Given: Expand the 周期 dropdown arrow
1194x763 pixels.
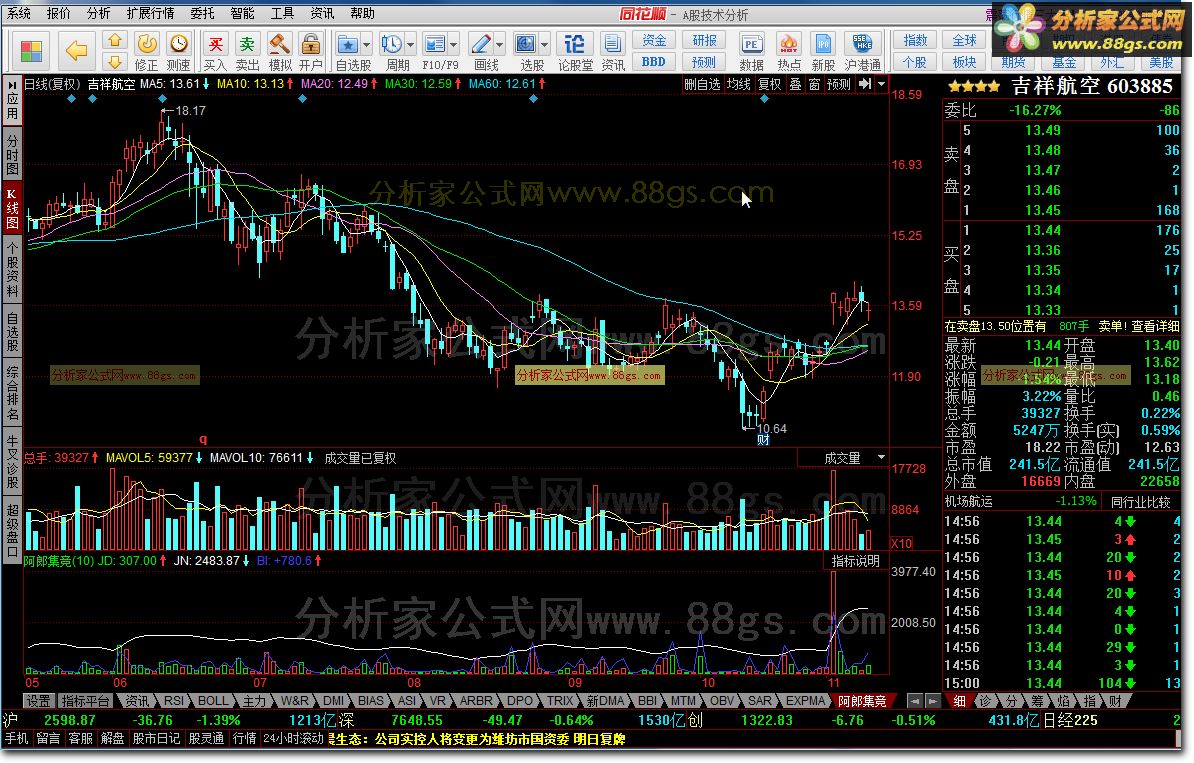Looking at the screenshot, I should tap(410, 44).
